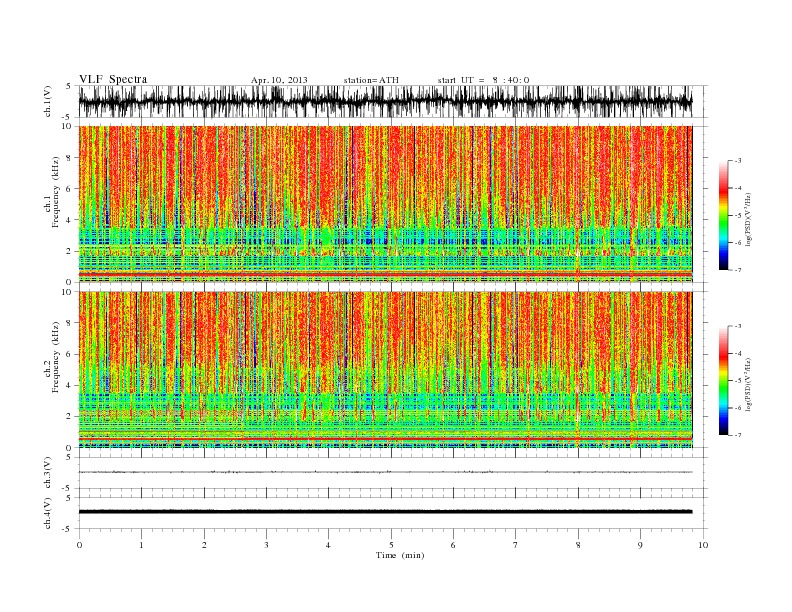Select the date label "Apr. 10, 2013"
This screenshot has width=792, height=612.
tap(279, 80)
